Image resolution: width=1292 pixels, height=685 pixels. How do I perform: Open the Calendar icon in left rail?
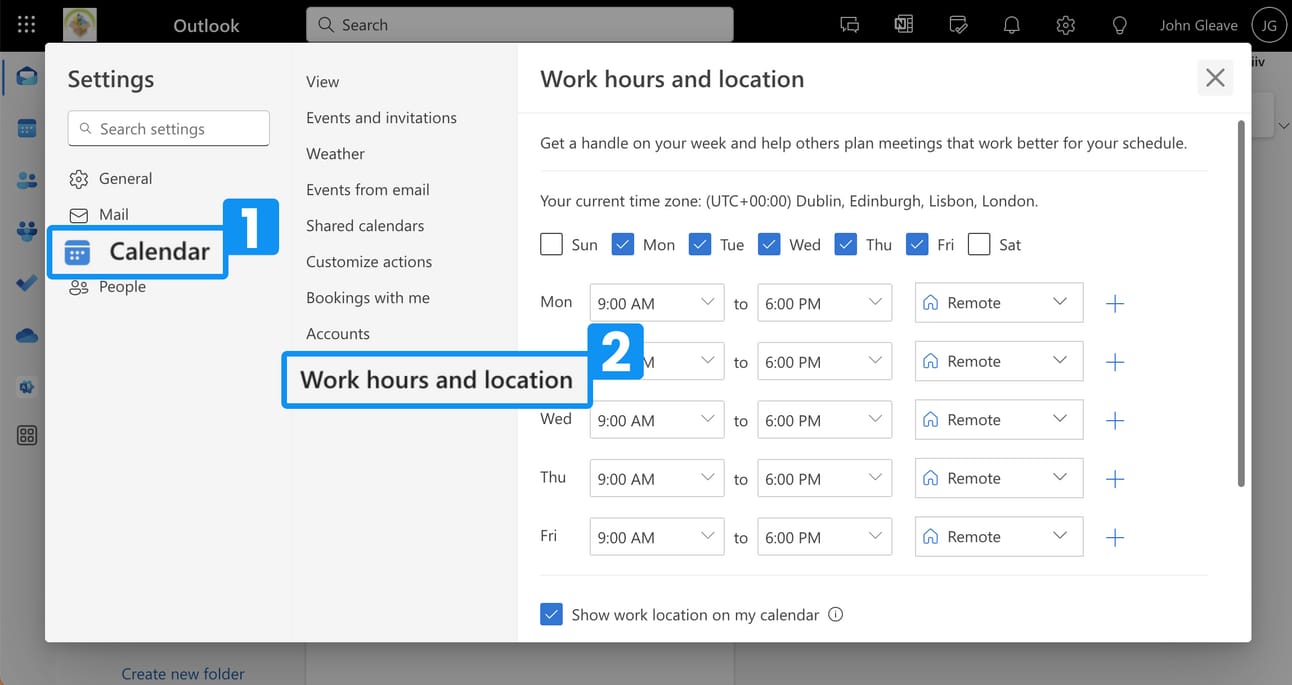[27, 128]
